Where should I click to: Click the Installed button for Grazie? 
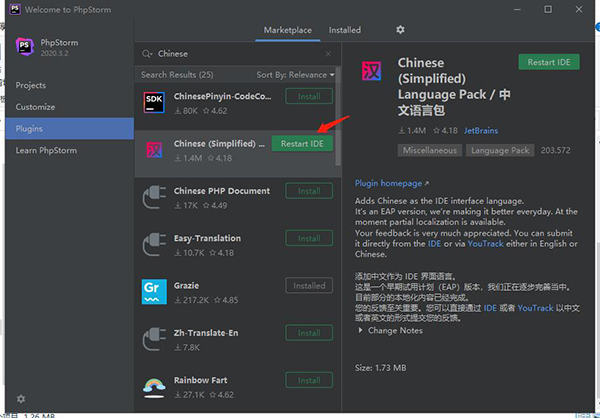(309, 286)
